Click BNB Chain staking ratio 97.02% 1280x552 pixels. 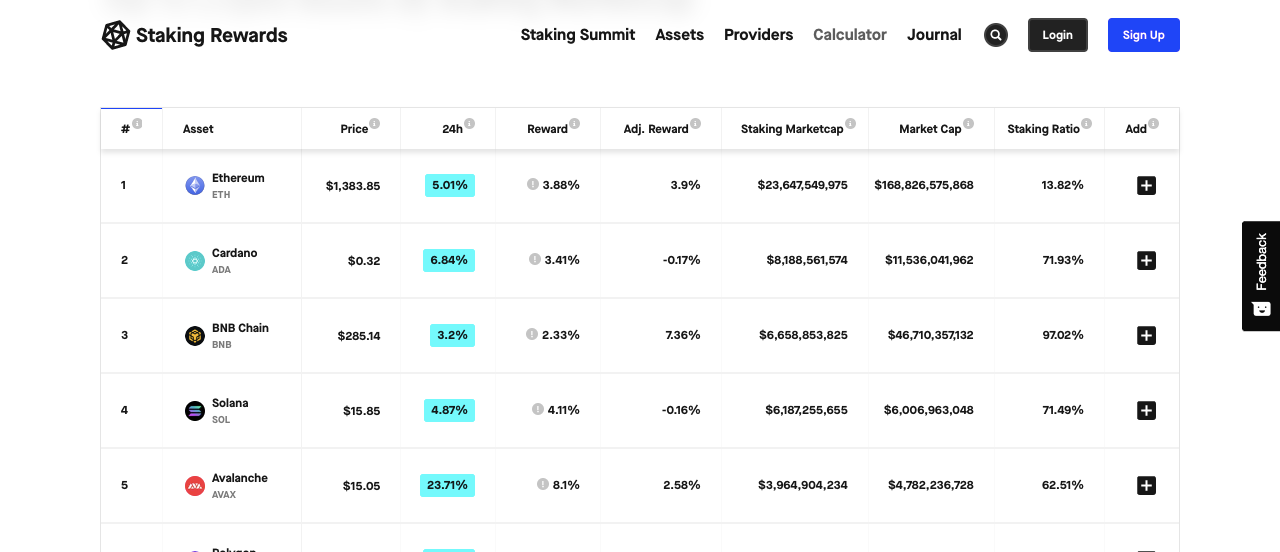(1063, 335)
